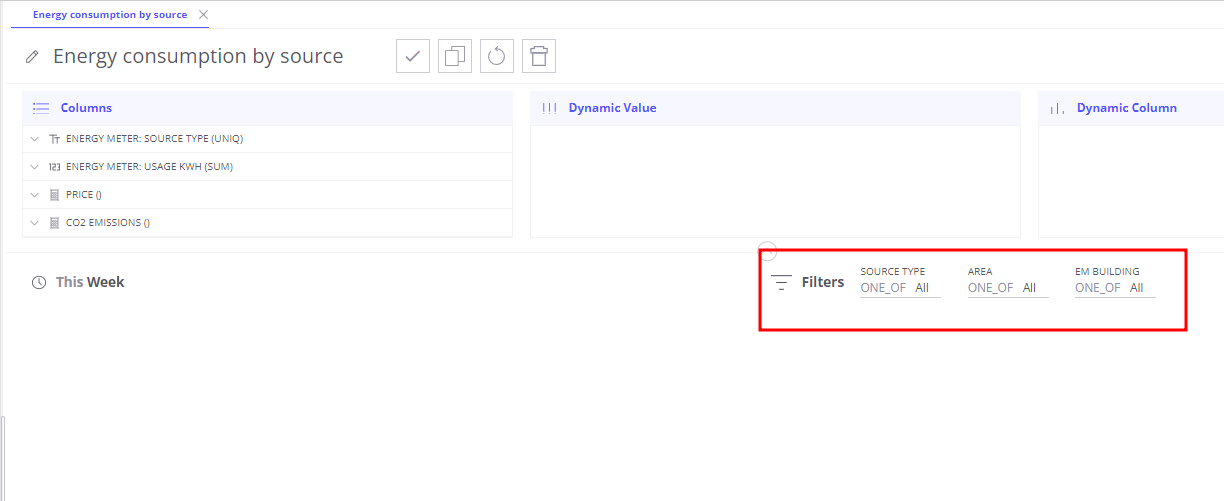Expand the CO2 Emissions column chevron
Viewport: 1224px width, 501px height.
(35, 223)
